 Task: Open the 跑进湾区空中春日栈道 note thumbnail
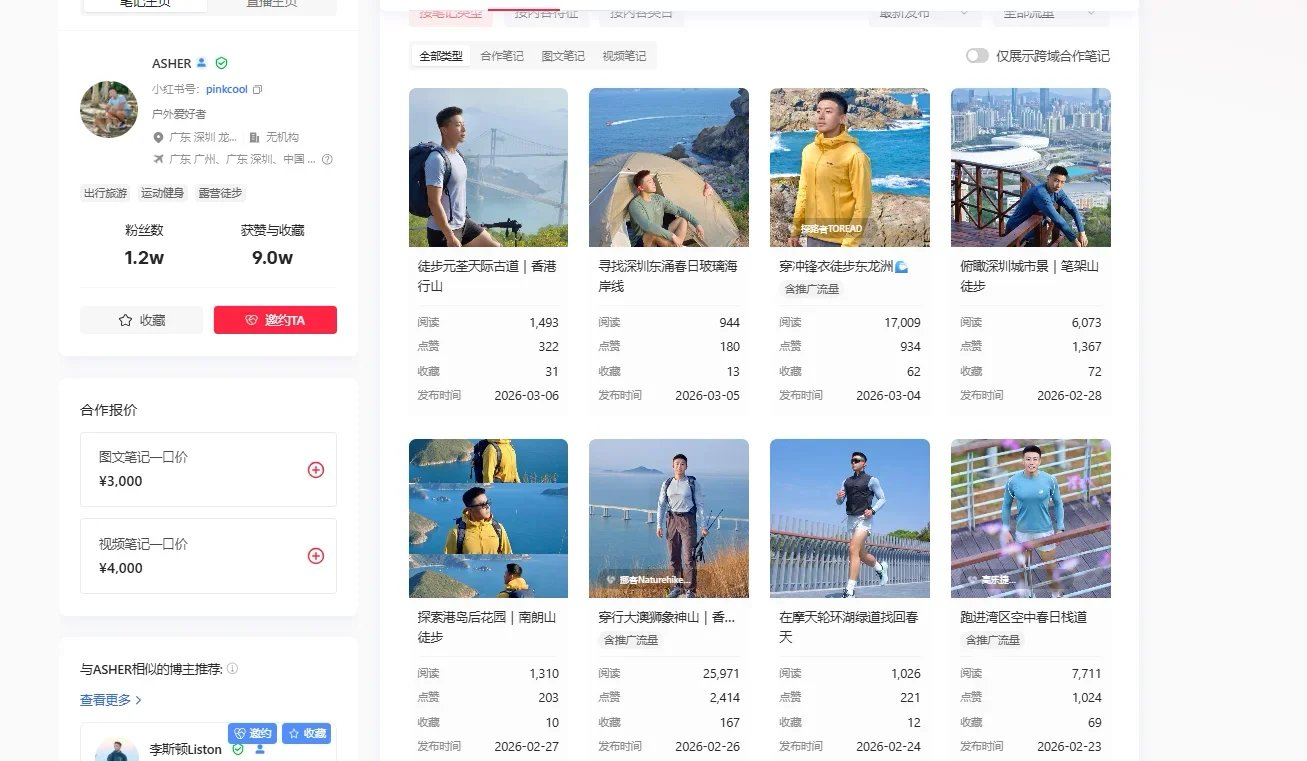(x=1031, y=518)
